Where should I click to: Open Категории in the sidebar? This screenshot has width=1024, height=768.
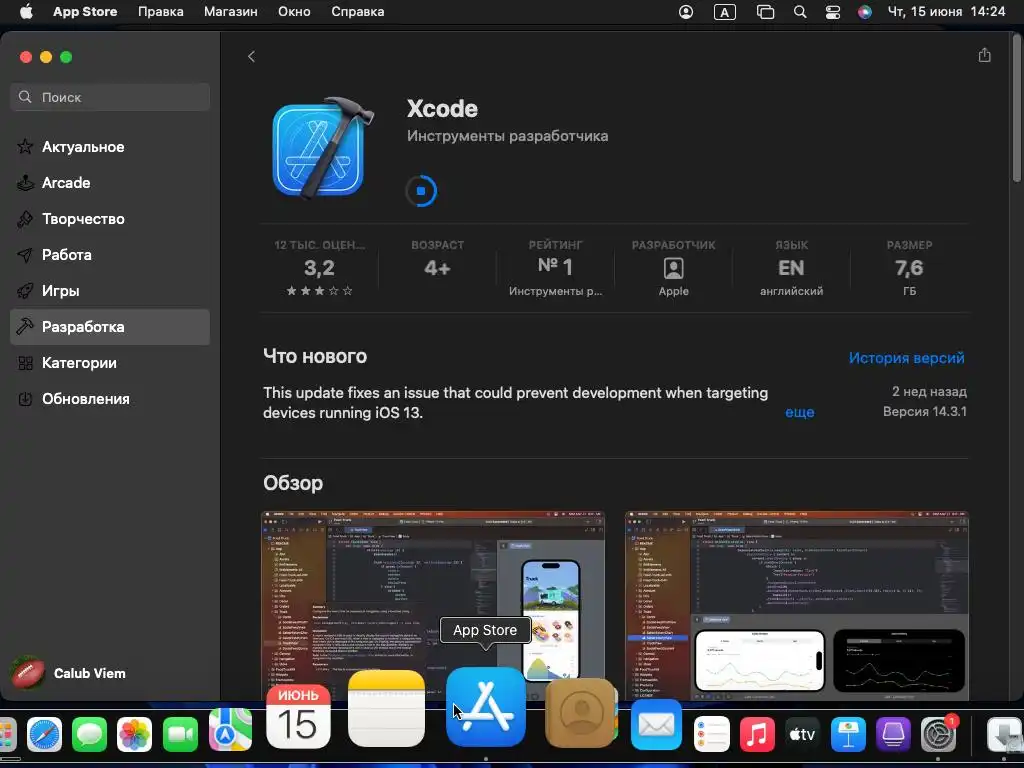point(110,362)
